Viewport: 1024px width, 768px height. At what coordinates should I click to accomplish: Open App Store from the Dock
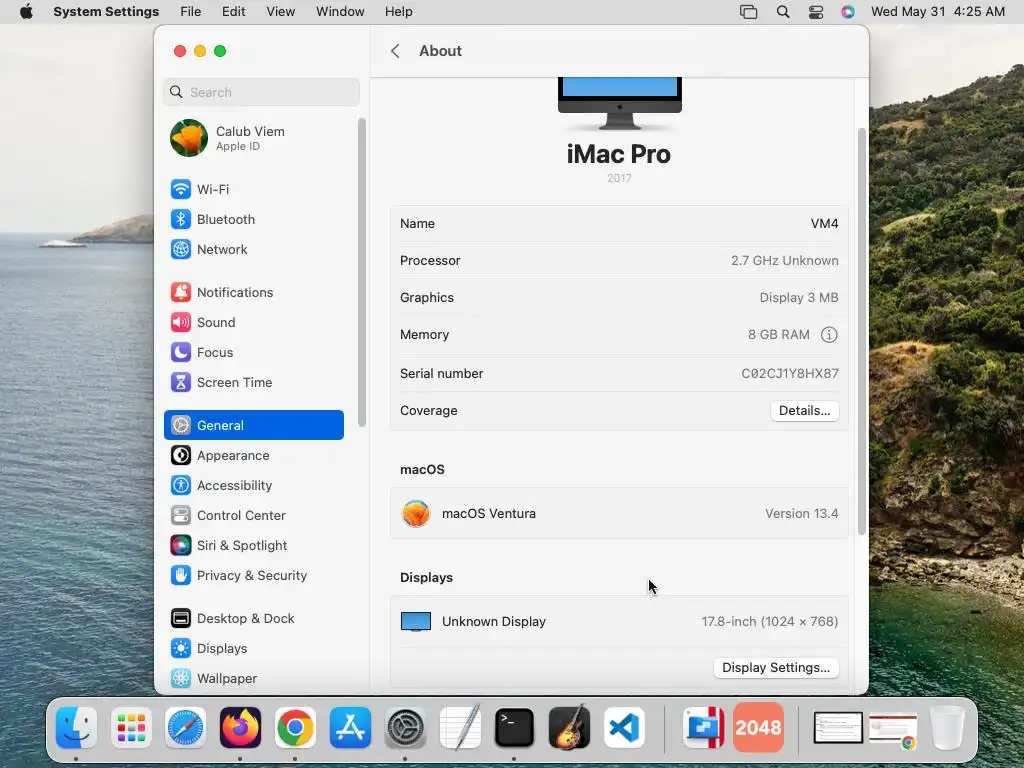(x=350, y=728)
